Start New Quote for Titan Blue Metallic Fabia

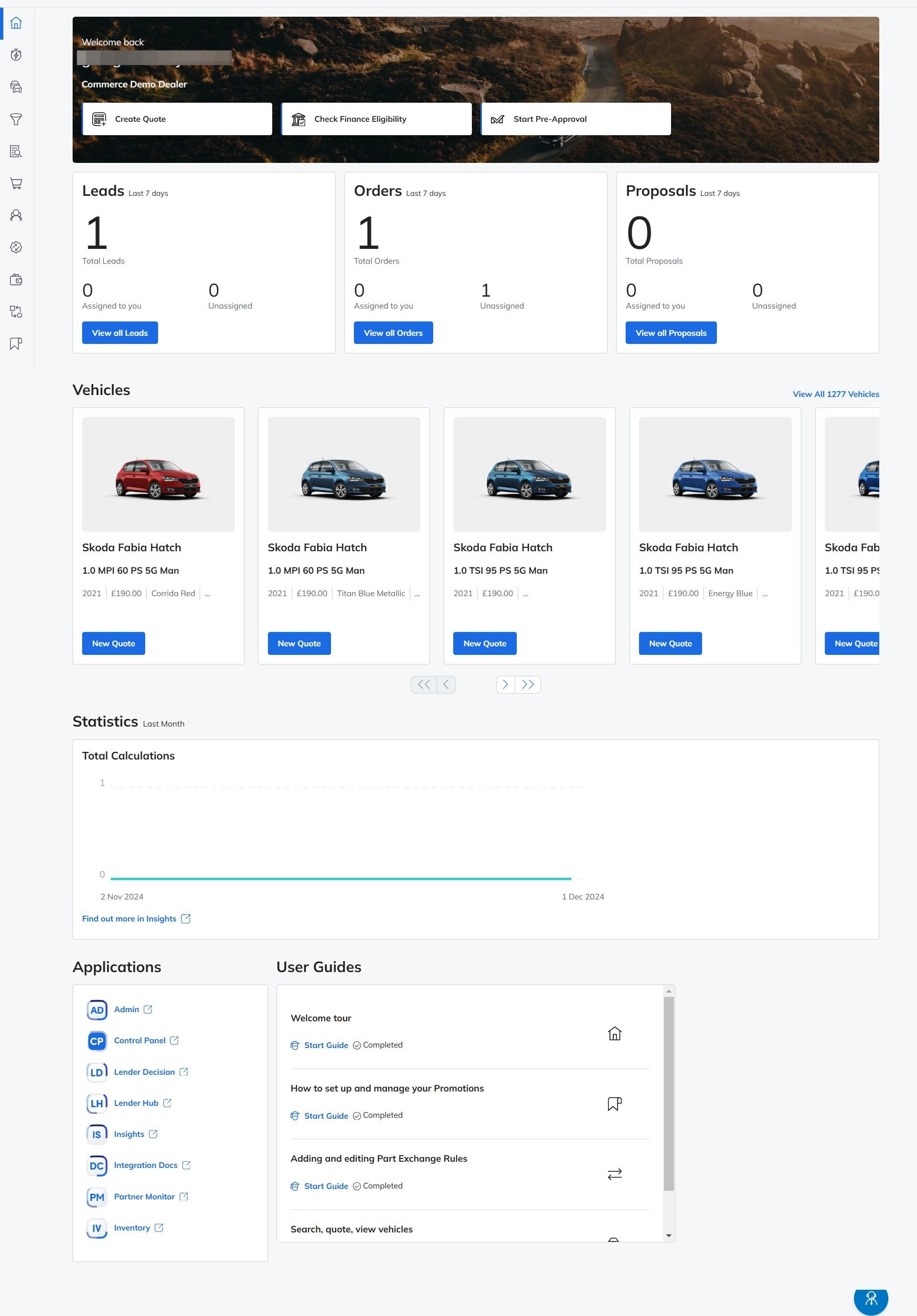coord(299,644)
